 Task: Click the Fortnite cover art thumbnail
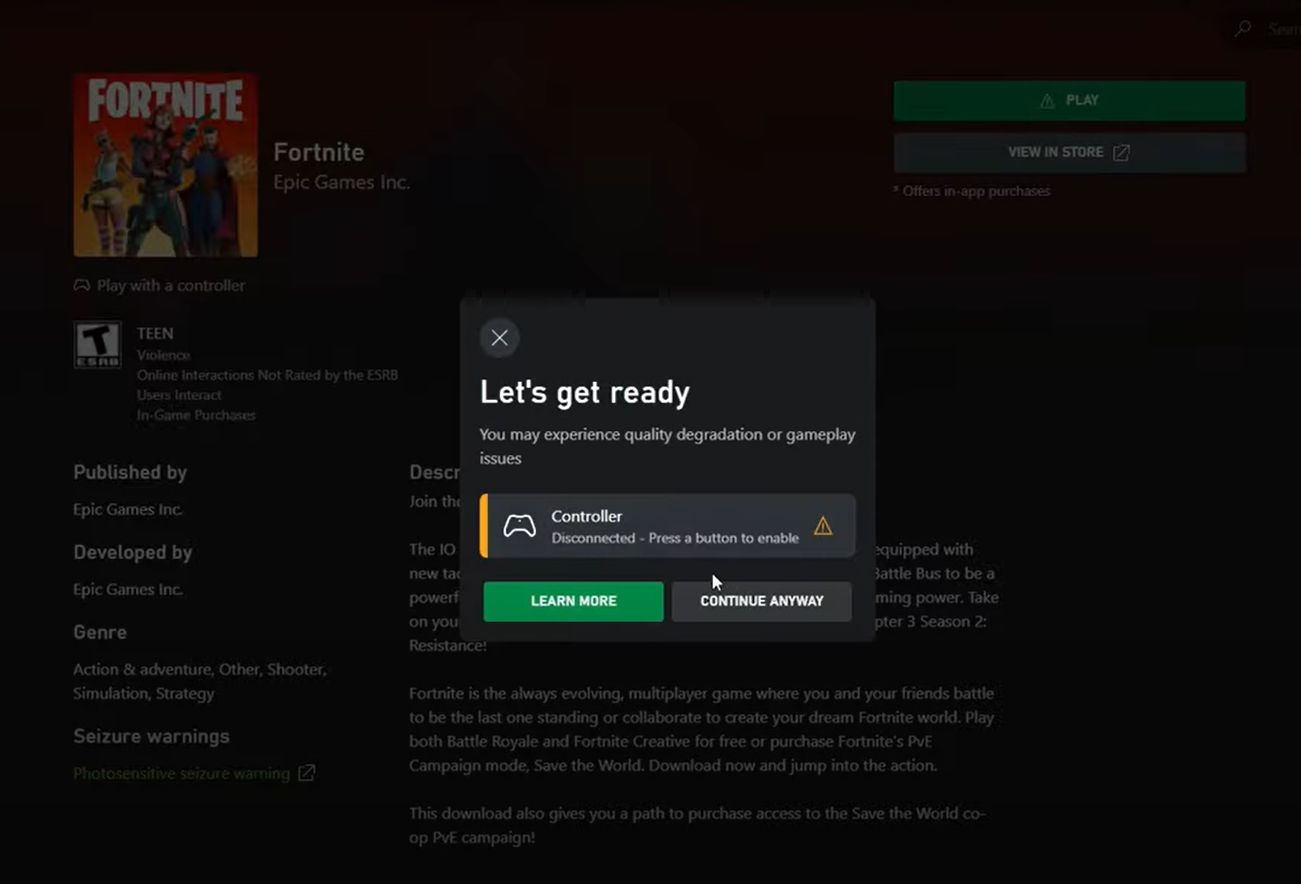[165, 165]
